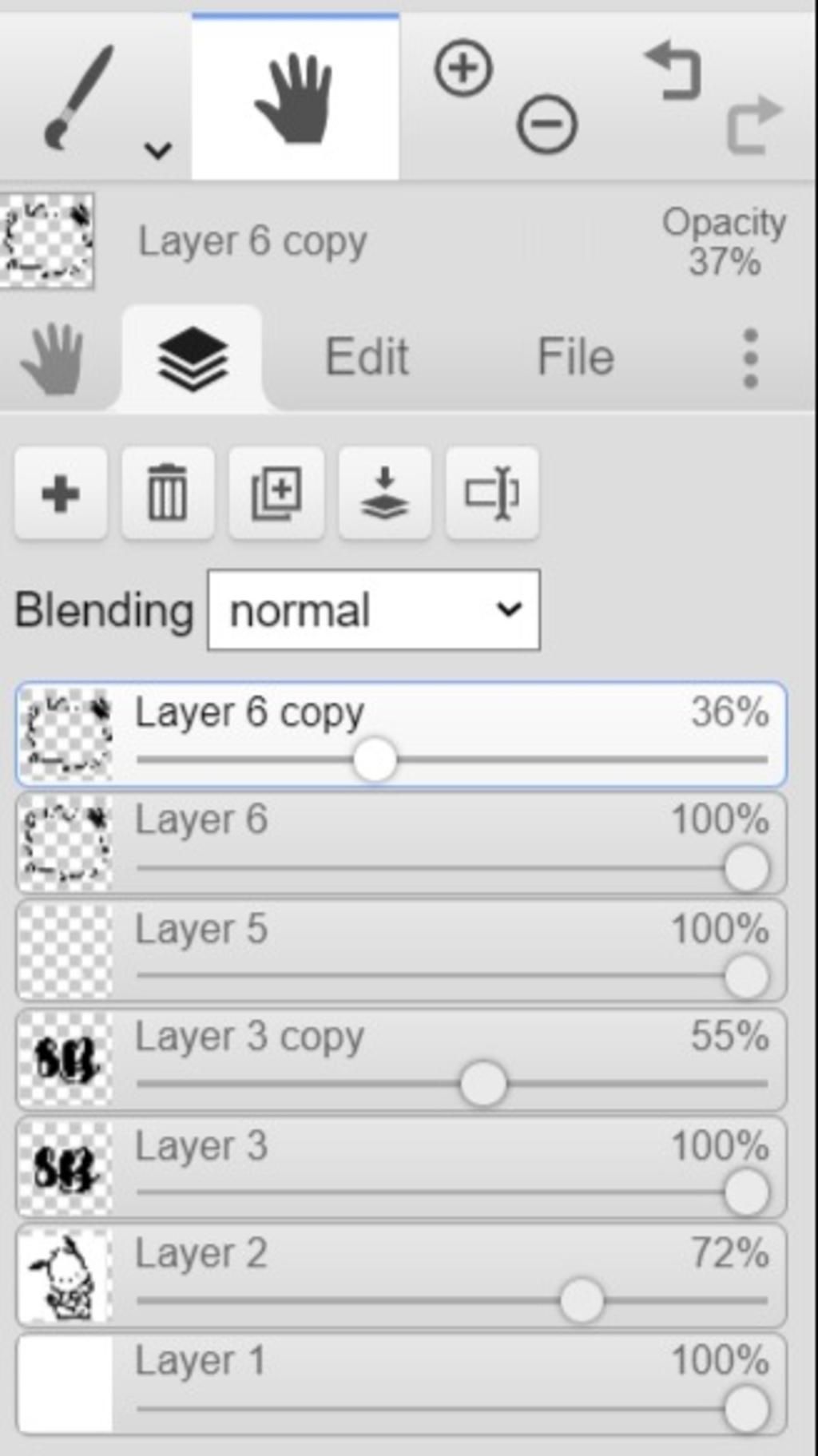Delete layer using trash icon
The height and width of the screenshot is (1456, 818).
pyautogui.click(x=168, y=494)
